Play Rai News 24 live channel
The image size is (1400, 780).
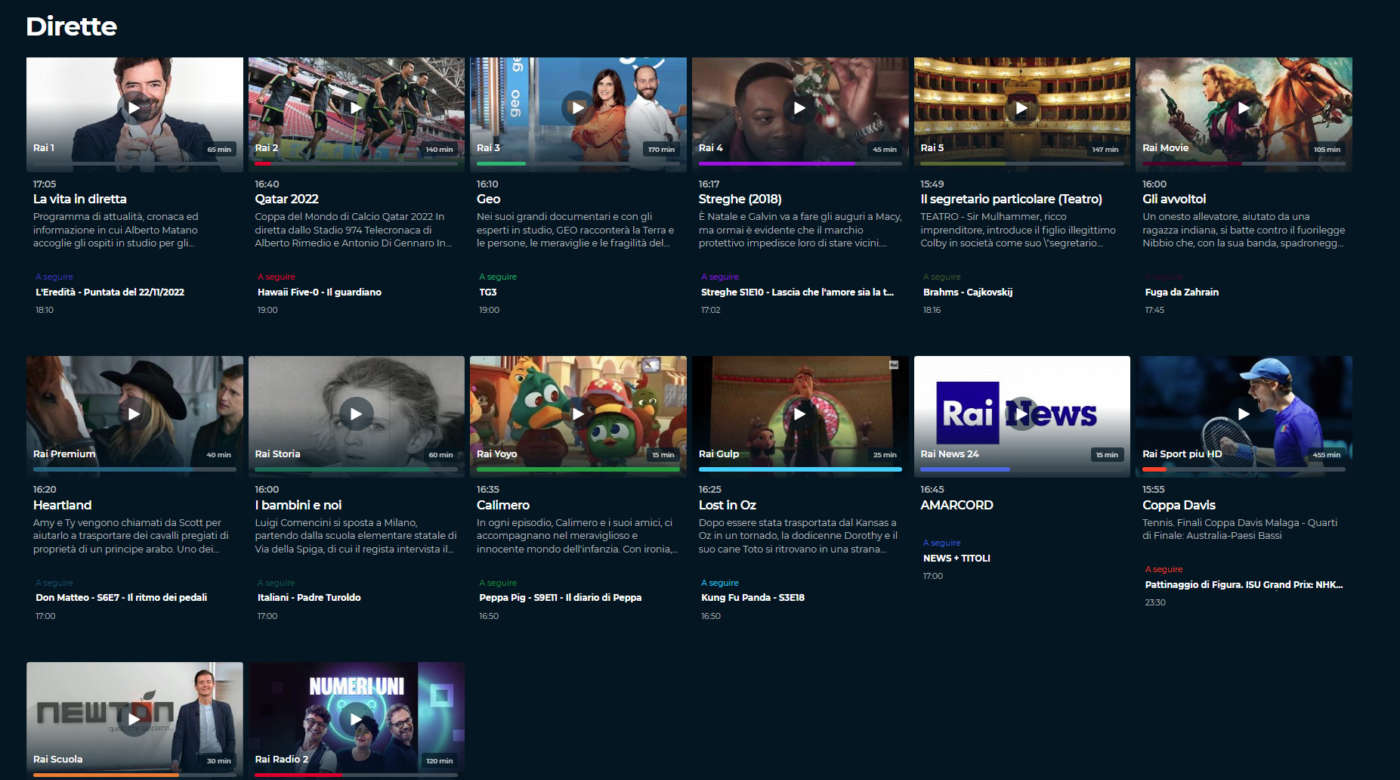1021,413
